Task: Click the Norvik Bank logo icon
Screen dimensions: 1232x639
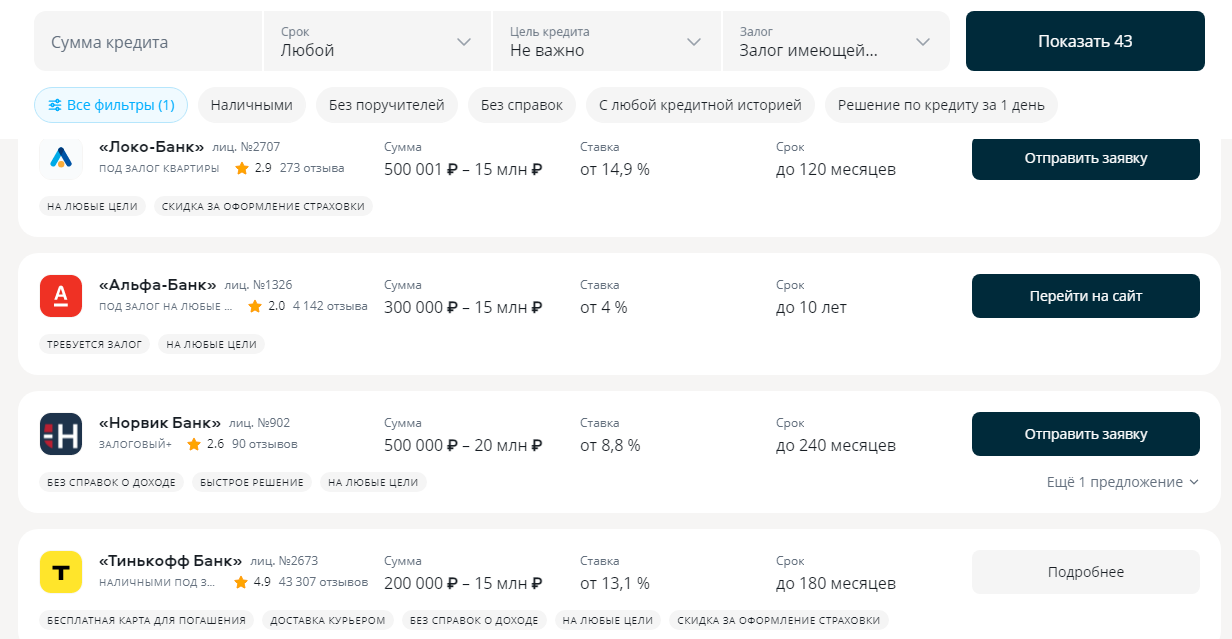Action: coord(60,434)
